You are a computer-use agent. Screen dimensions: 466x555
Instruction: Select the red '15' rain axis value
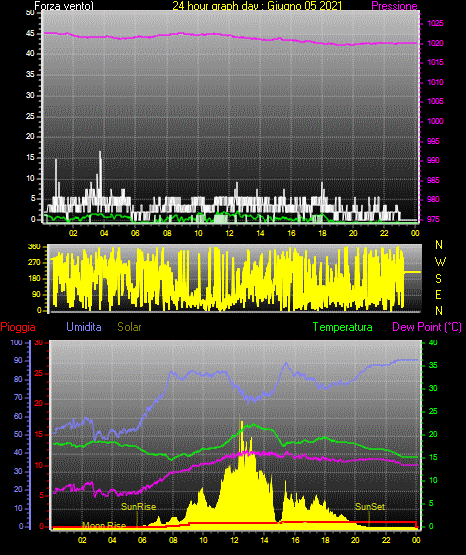tap(39, 434)
